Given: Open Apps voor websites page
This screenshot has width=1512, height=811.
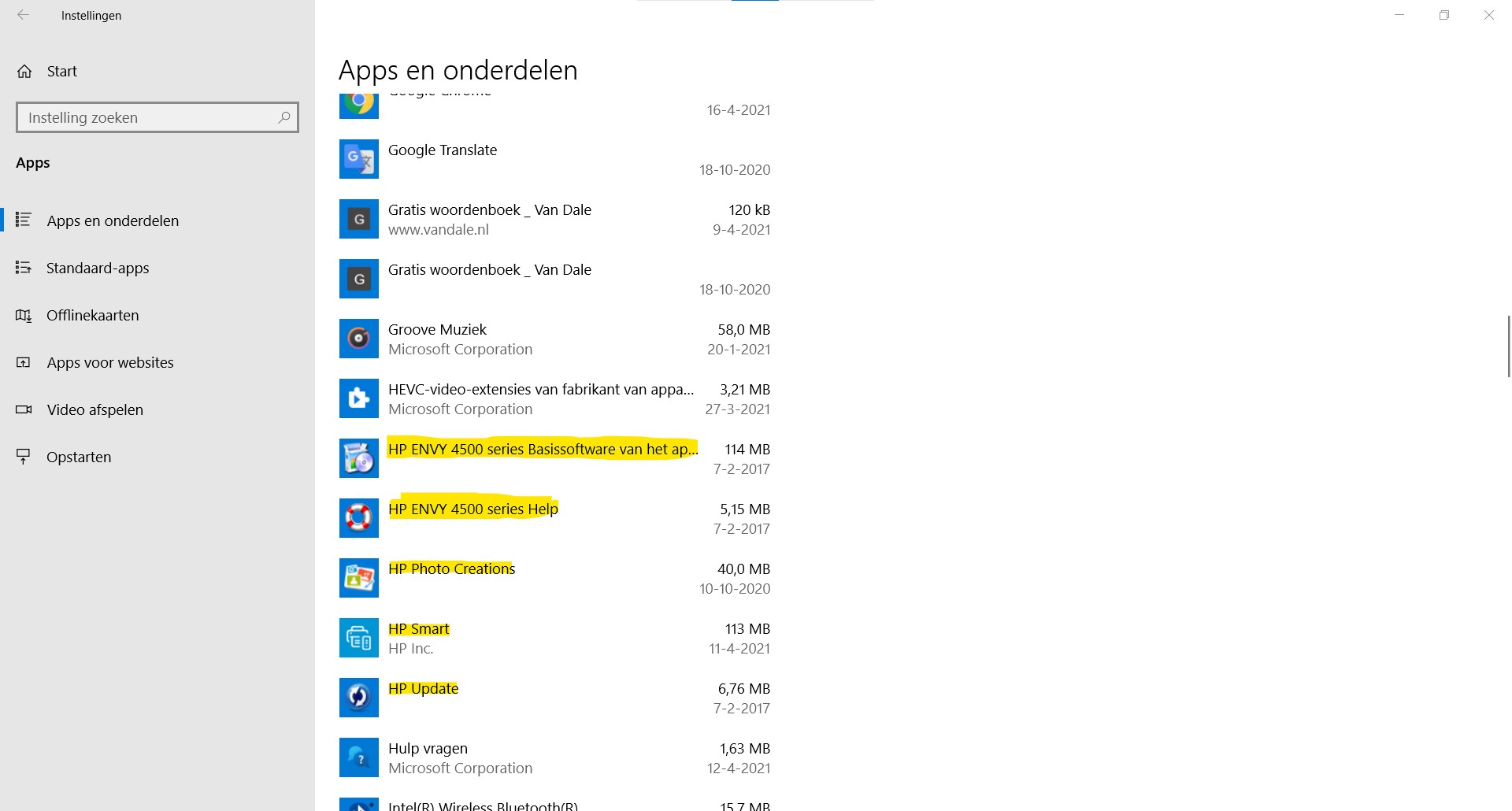Looking at the screenshot, I should coord(157,362).
